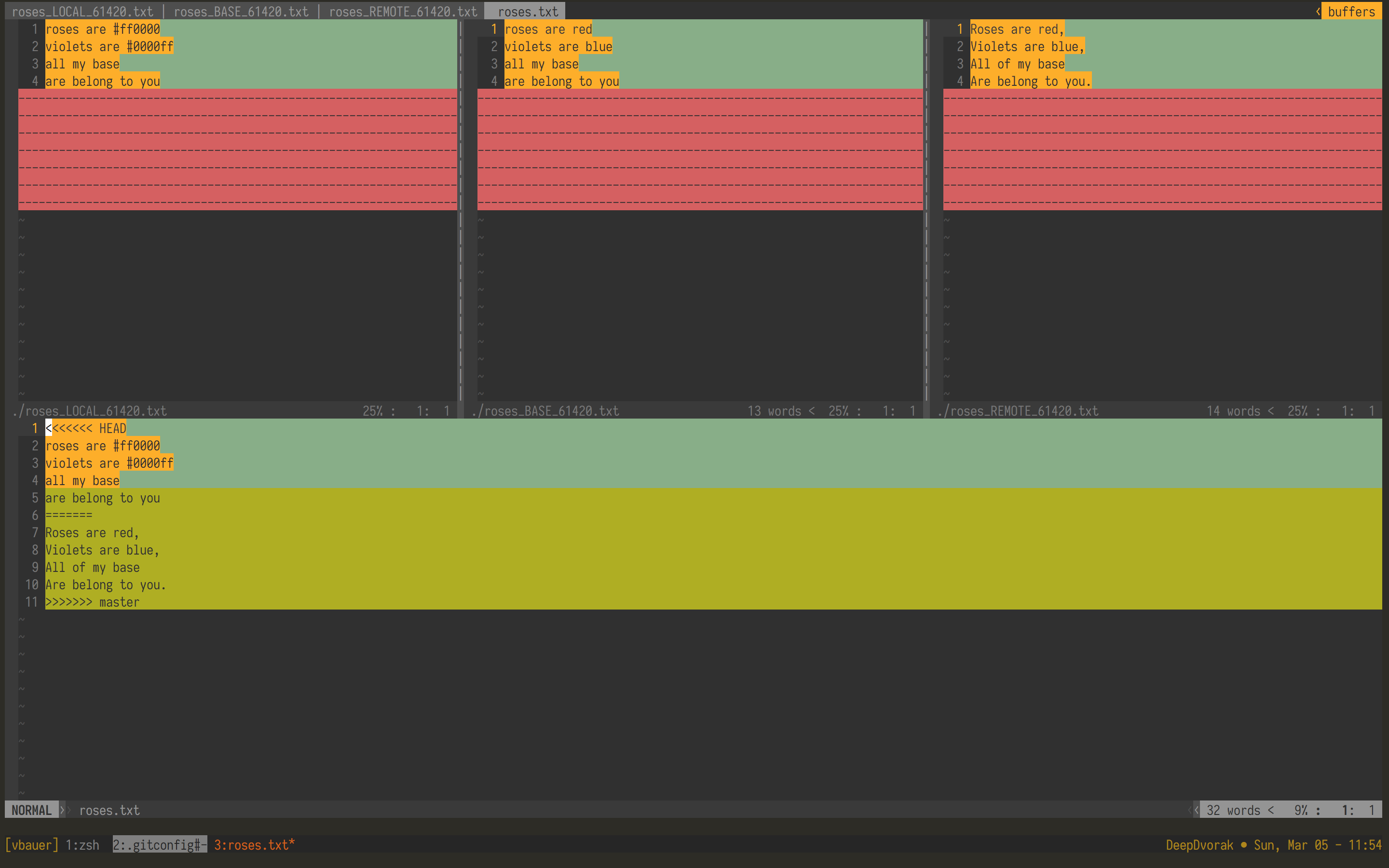
Task: Select the roses_REMOTE_61420.txt buffer tab
Action: (x=402, y=12)
